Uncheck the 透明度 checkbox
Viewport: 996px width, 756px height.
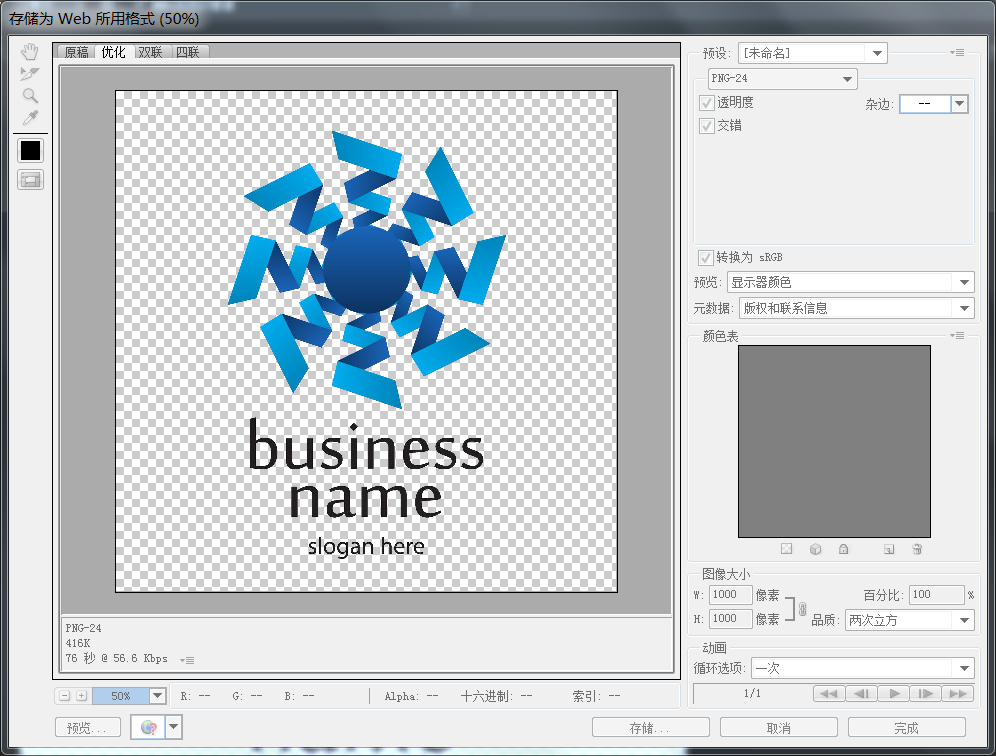tap(707, 103)
